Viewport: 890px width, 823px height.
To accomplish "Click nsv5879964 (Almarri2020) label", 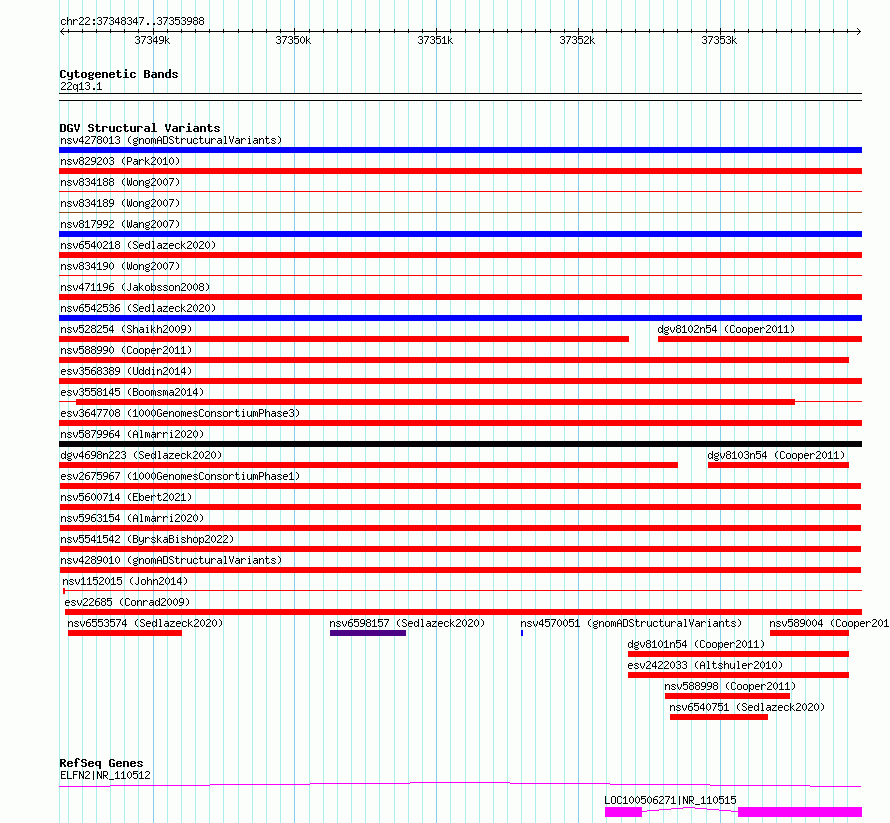I will (x=132, y=434).
